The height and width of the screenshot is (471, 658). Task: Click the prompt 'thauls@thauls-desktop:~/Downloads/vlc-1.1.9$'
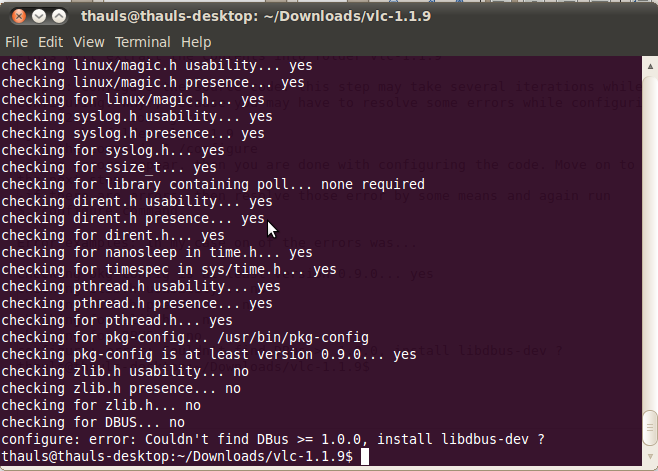(x=177, y=456)
